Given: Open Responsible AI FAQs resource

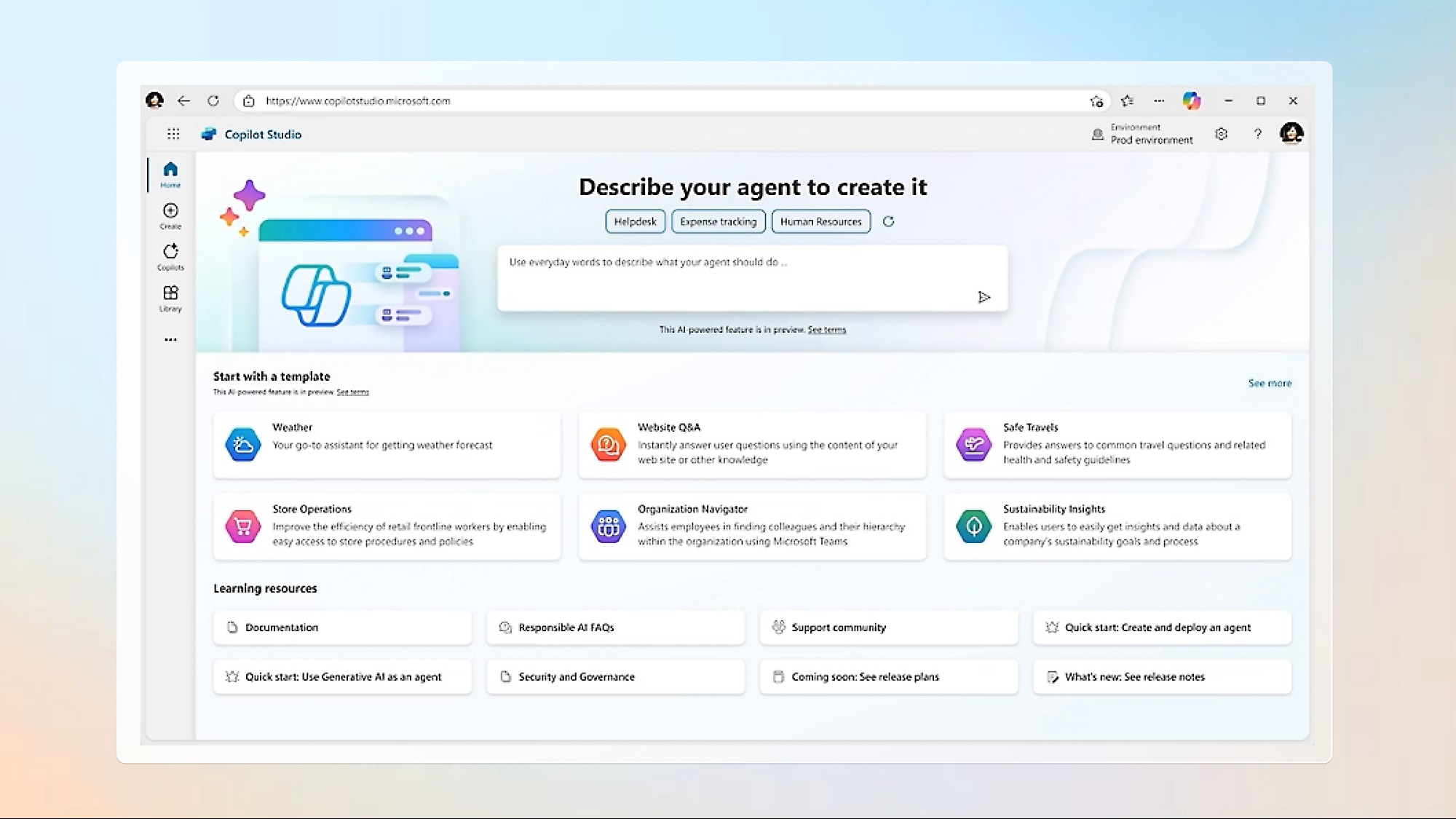Looking at the screenshot, I should [x=616, y=627].
